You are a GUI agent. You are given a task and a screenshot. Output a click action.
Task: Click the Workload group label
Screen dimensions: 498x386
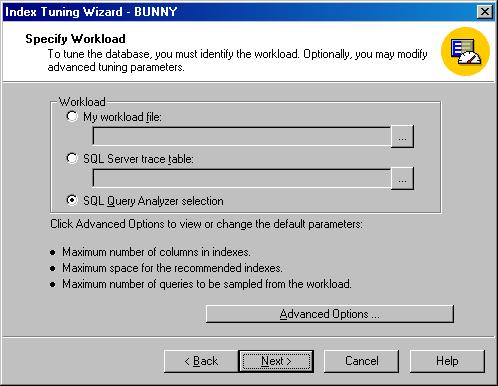pyautogui.click(x=82, y=102)
